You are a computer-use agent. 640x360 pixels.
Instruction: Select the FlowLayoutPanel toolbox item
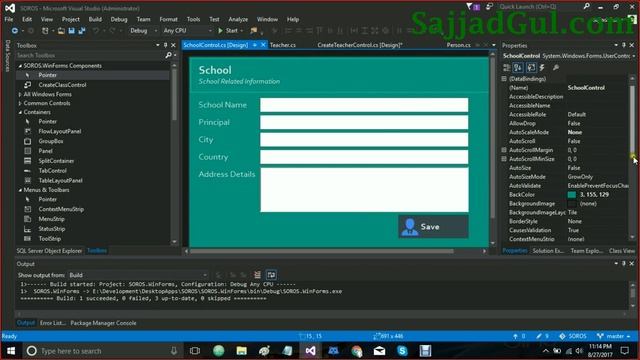coord(60,131)
